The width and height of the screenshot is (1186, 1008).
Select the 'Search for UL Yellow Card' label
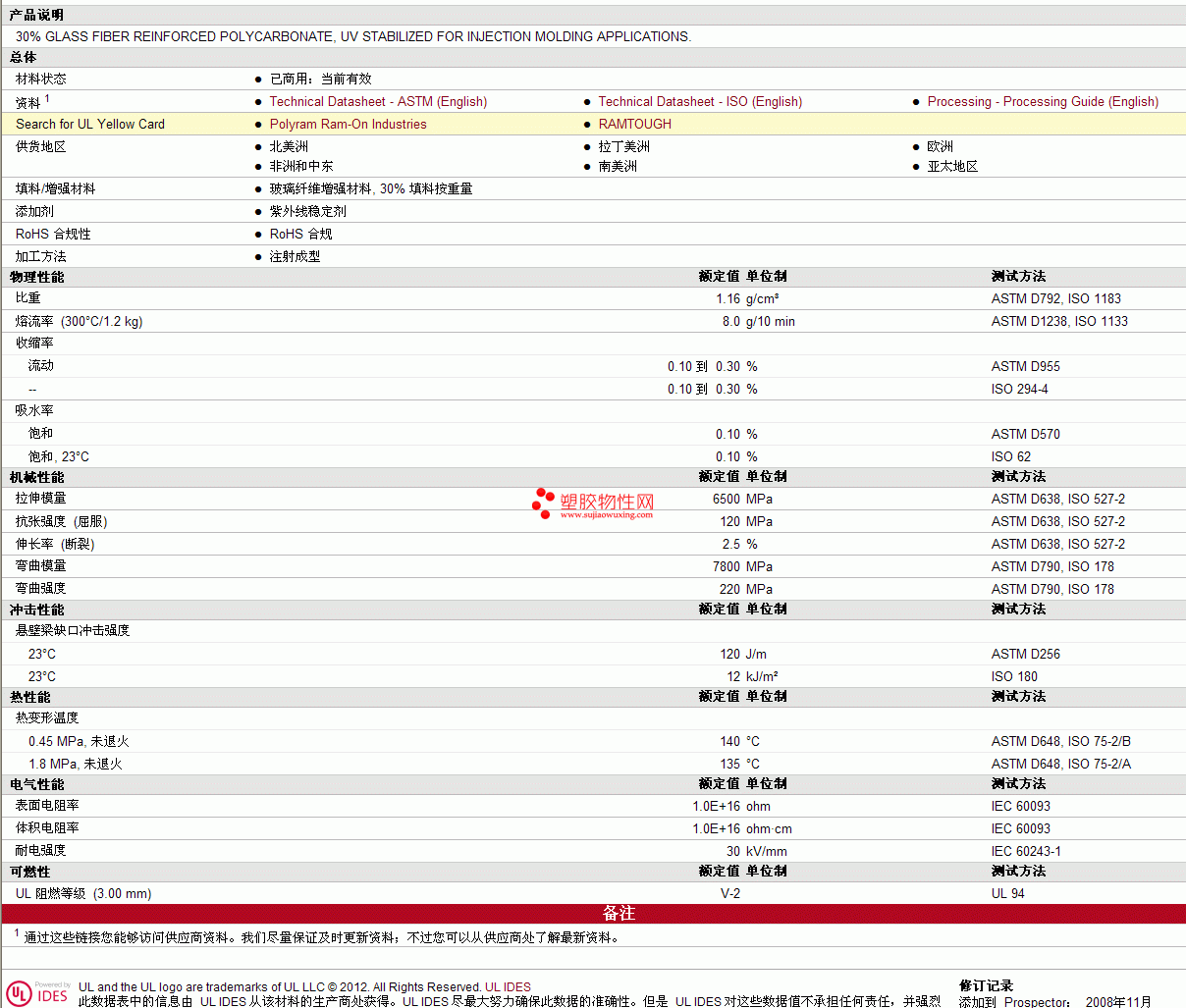point(90,124)
